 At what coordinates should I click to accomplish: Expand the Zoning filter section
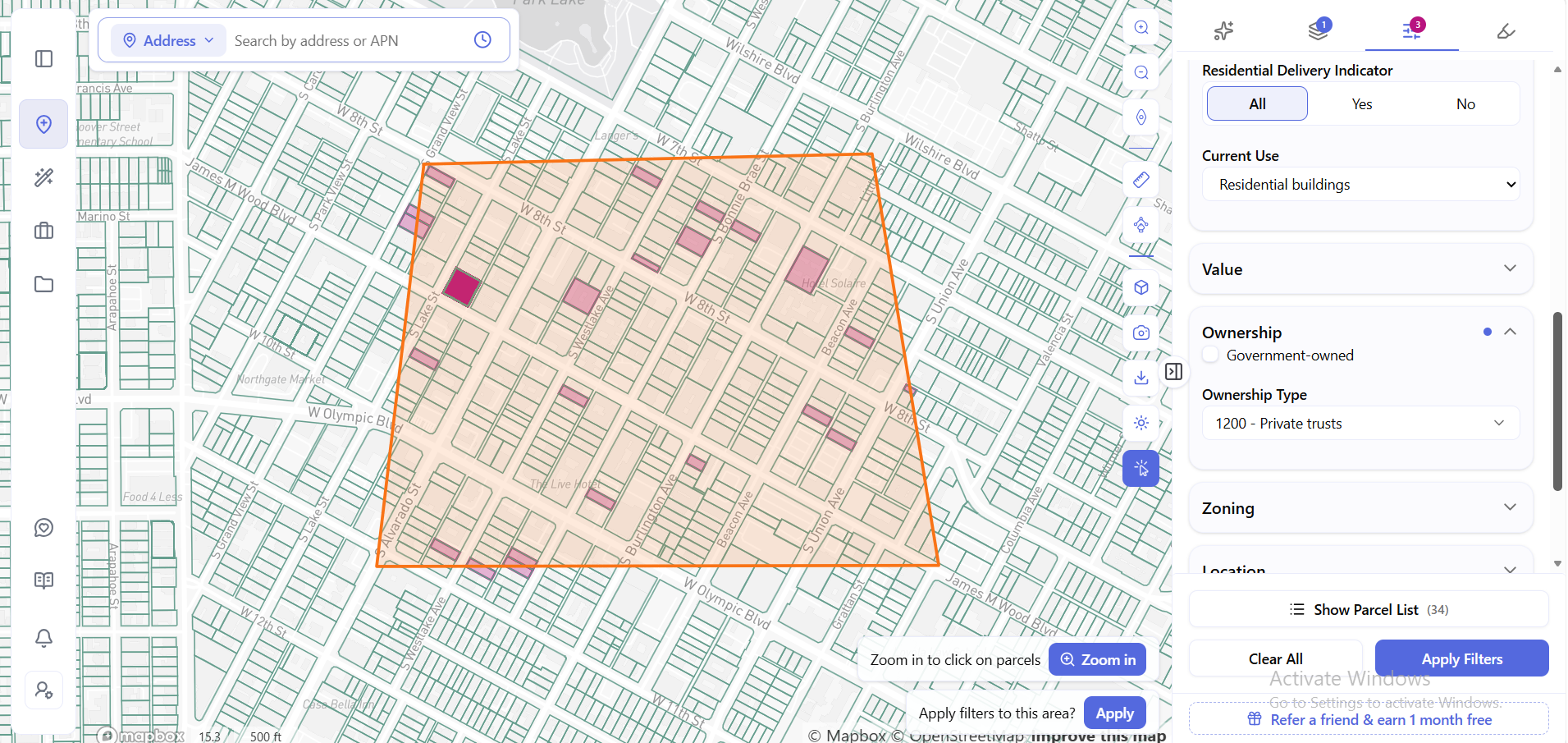point(1361,508)
